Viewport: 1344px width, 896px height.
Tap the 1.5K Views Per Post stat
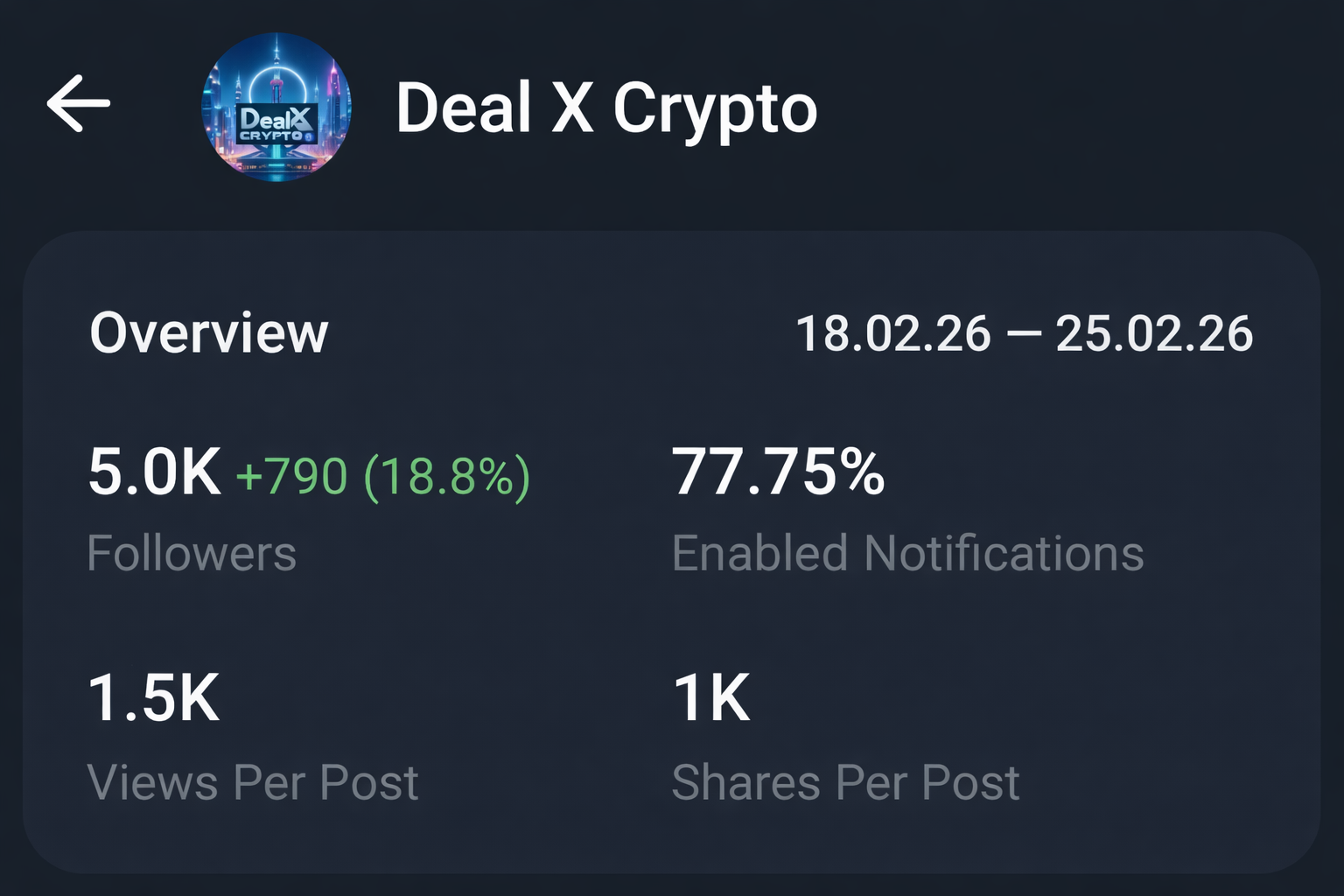pos(154,698)
